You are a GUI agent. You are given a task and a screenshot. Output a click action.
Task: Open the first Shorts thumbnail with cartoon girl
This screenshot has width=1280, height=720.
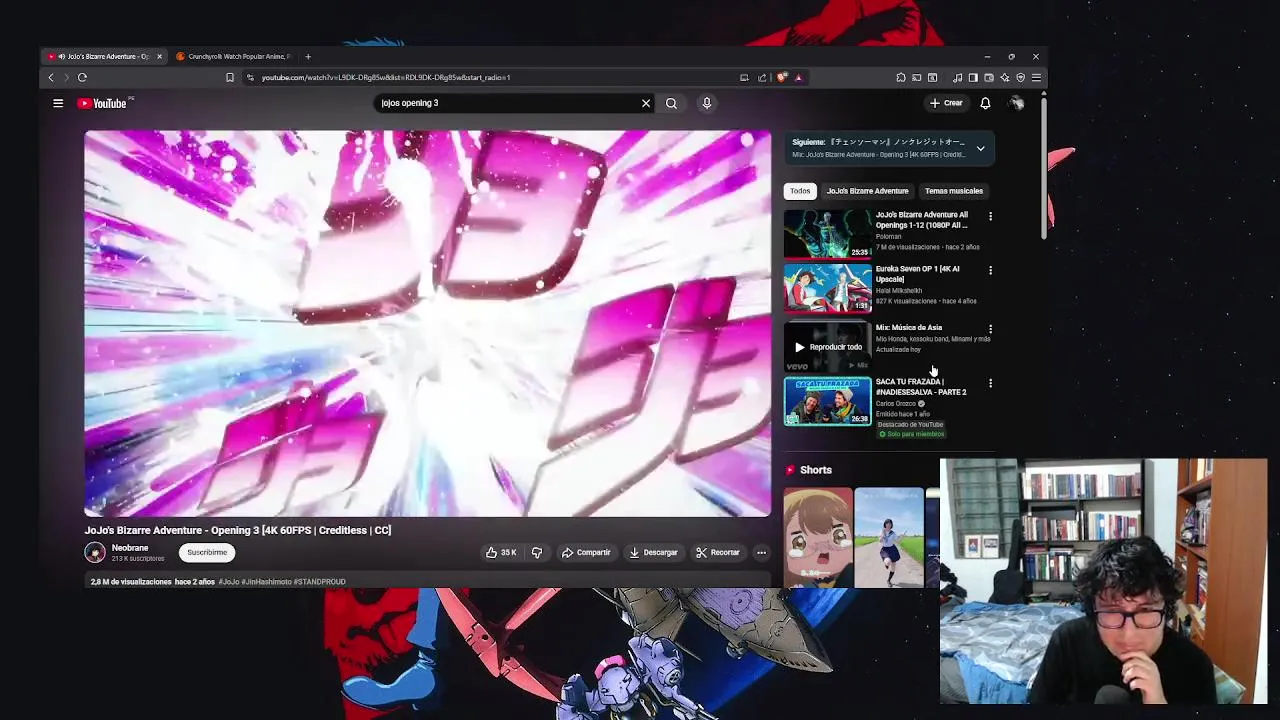pyautogui.click(x=818, y=538)
